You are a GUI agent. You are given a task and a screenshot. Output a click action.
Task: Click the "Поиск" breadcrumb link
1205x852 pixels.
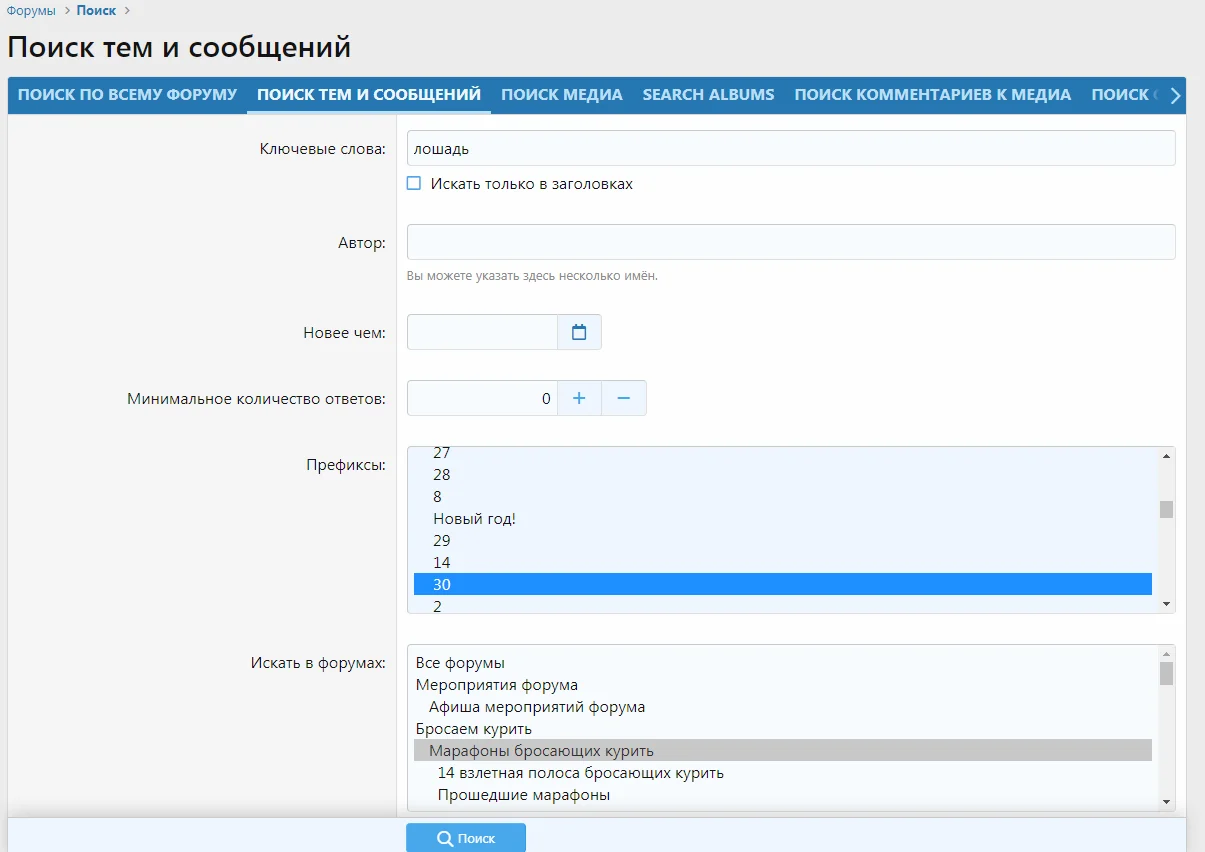tap(96, 11)
